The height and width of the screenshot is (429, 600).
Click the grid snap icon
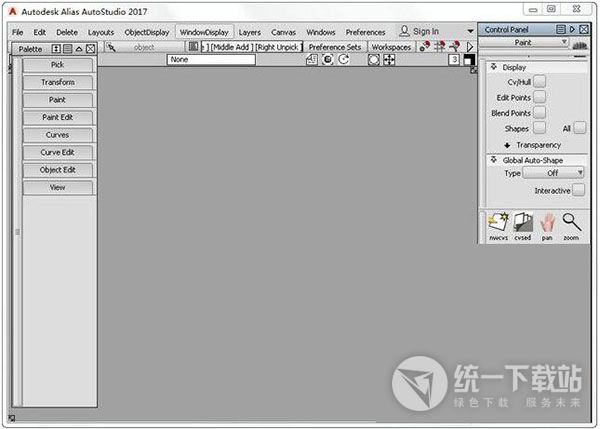[439, 47]
